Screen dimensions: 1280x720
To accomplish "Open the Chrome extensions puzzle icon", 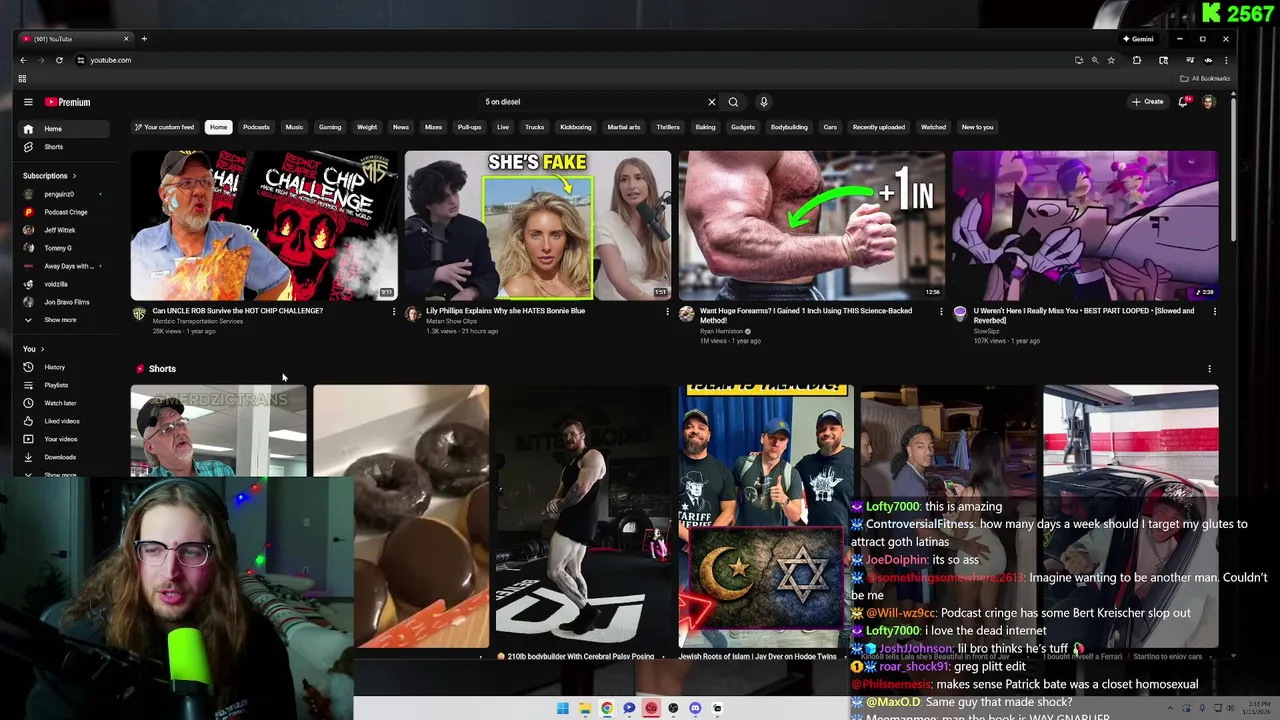I will (x=1137, y=60).
